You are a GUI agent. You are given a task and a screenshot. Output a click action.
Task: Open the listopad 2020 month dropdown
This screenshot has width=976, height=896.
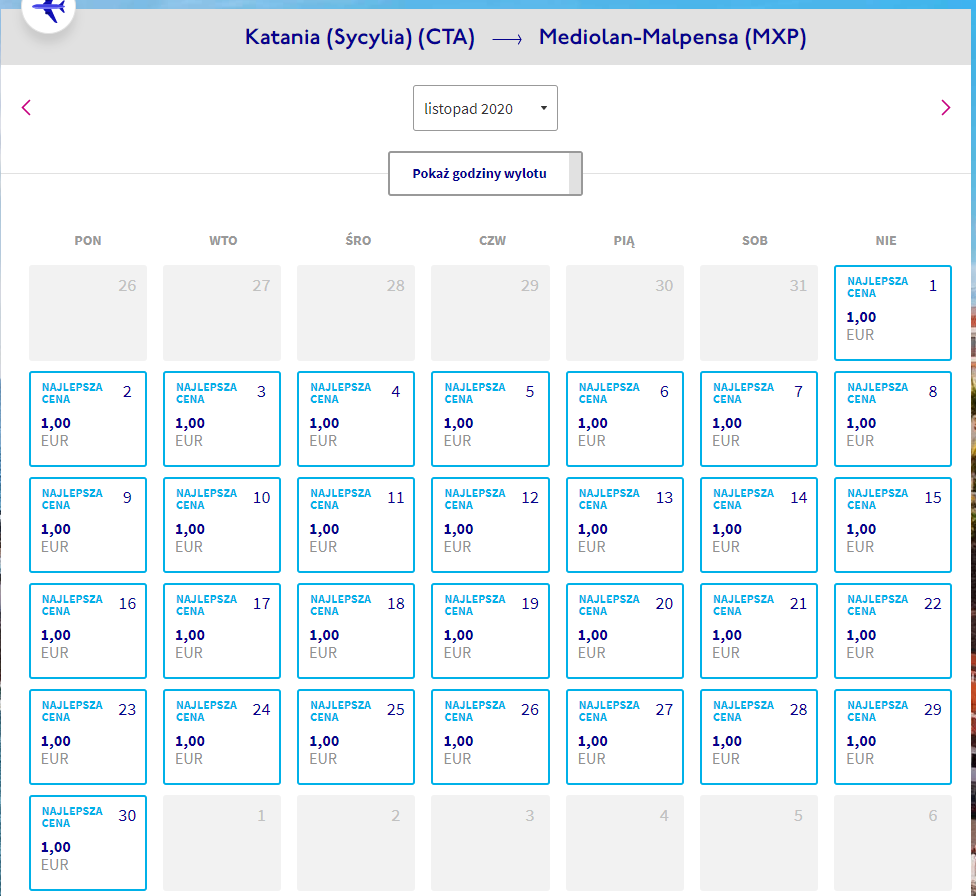[485, 108]
